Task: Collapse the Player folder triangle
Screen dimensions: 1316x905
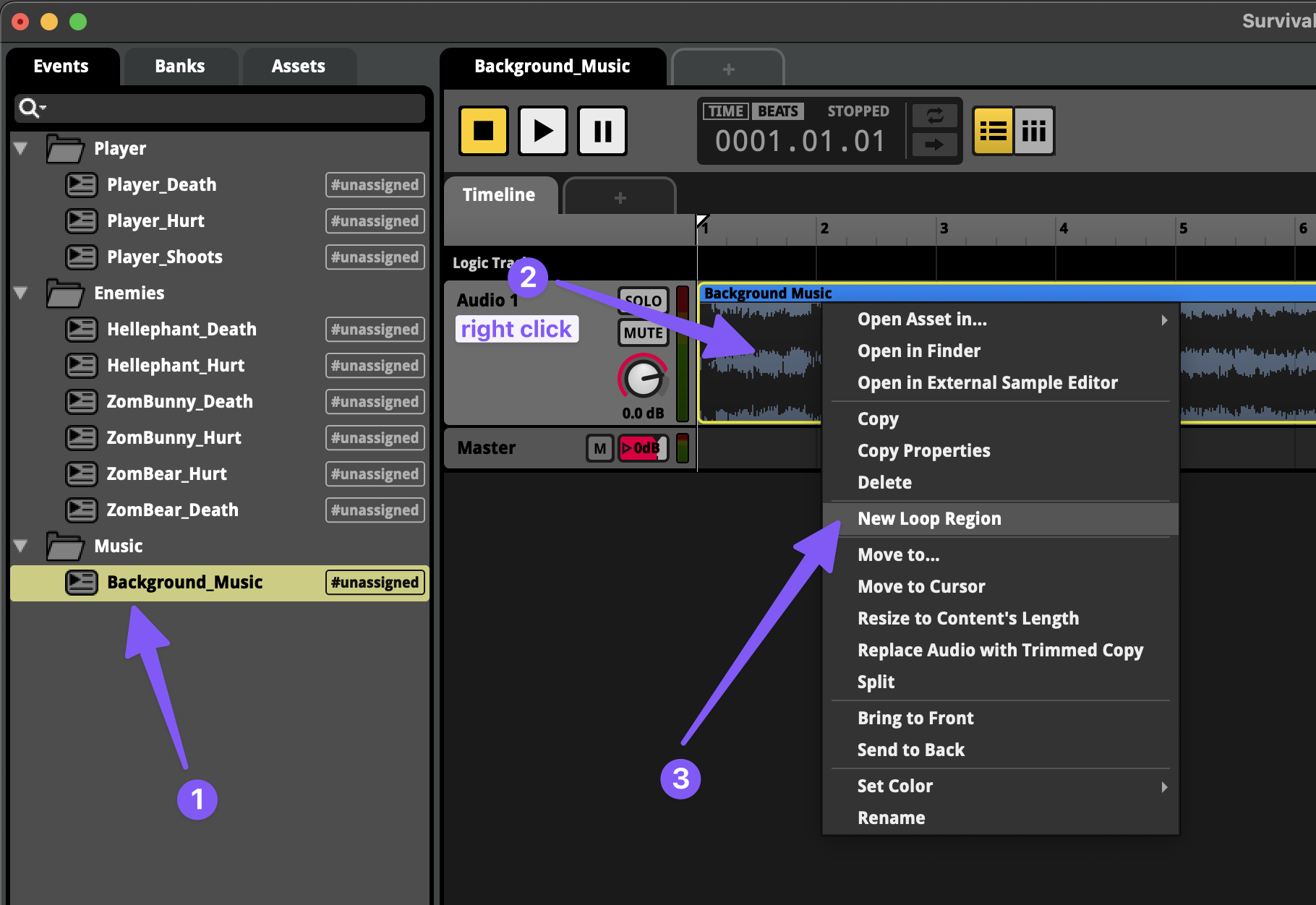Action: tap(21, 148)
